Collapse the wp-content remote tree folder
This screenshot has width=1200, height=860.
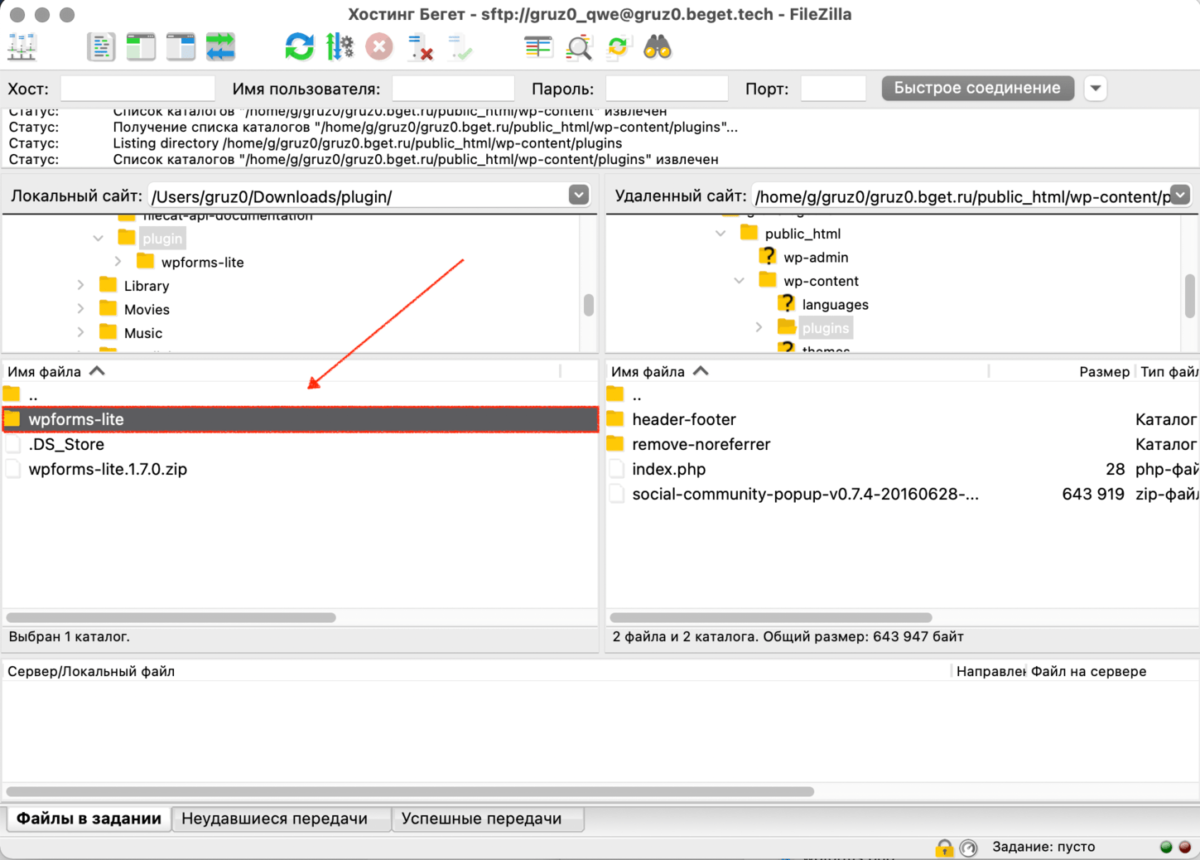click(740, 281)
